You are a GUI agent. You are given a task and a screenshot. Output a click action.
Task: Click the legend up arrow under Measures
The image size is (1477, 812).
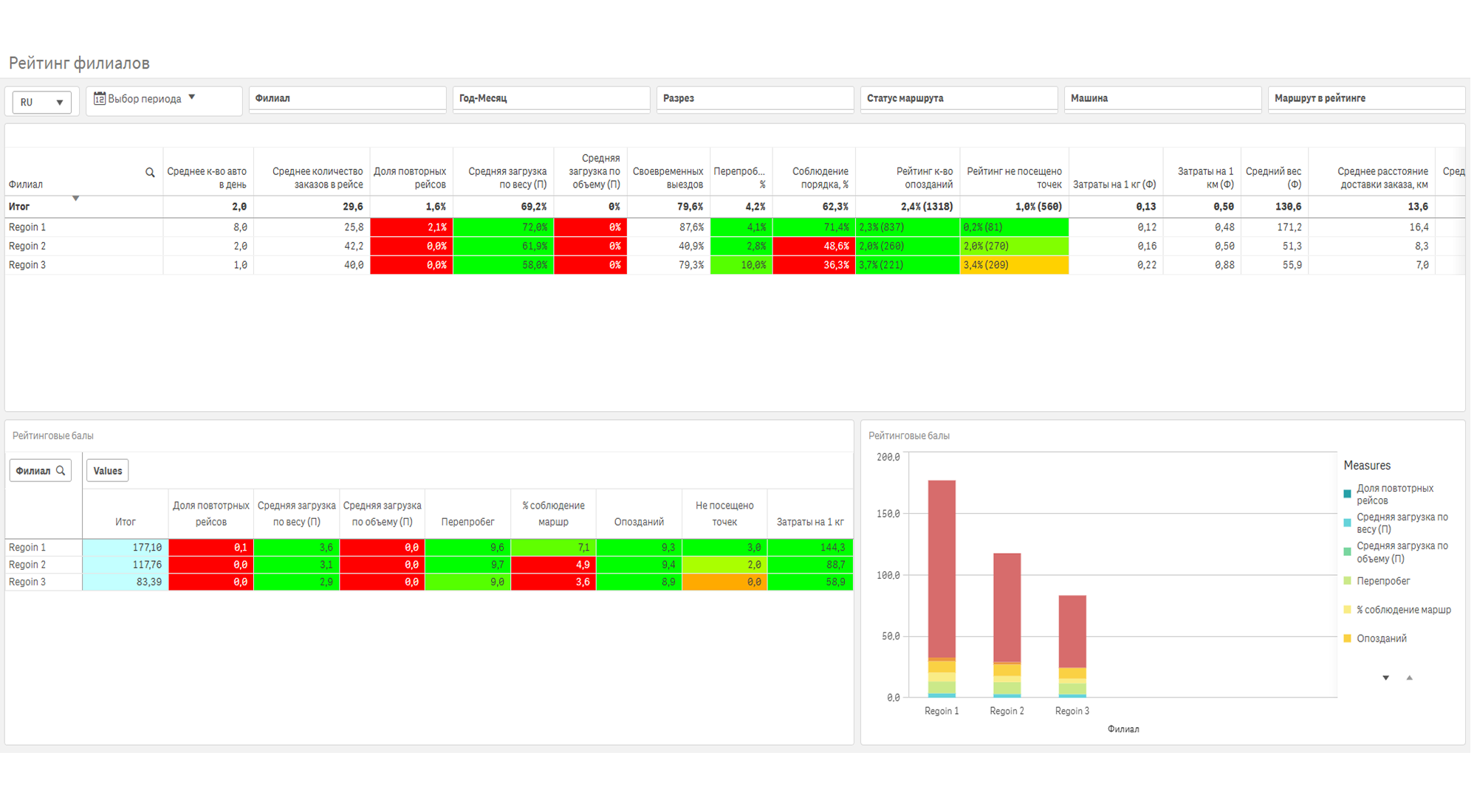coord(1409,678)
